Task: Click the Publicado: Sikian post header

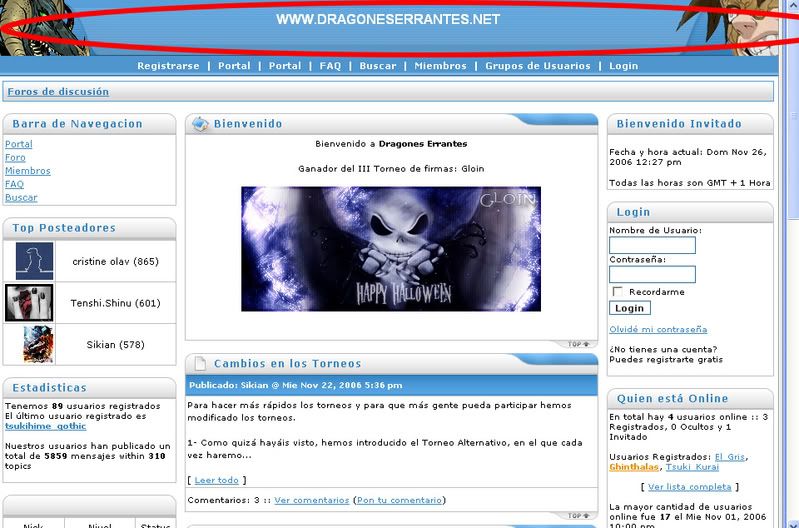Action: (x=391, y=385)
